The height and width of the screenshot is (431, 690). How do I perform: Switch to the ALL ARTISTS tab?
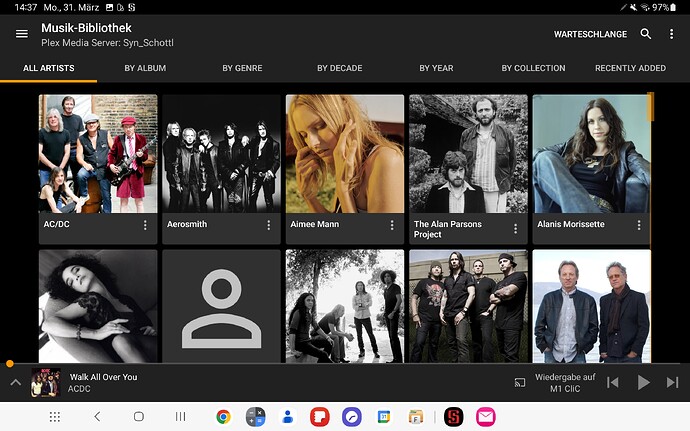tap(48, 68)
